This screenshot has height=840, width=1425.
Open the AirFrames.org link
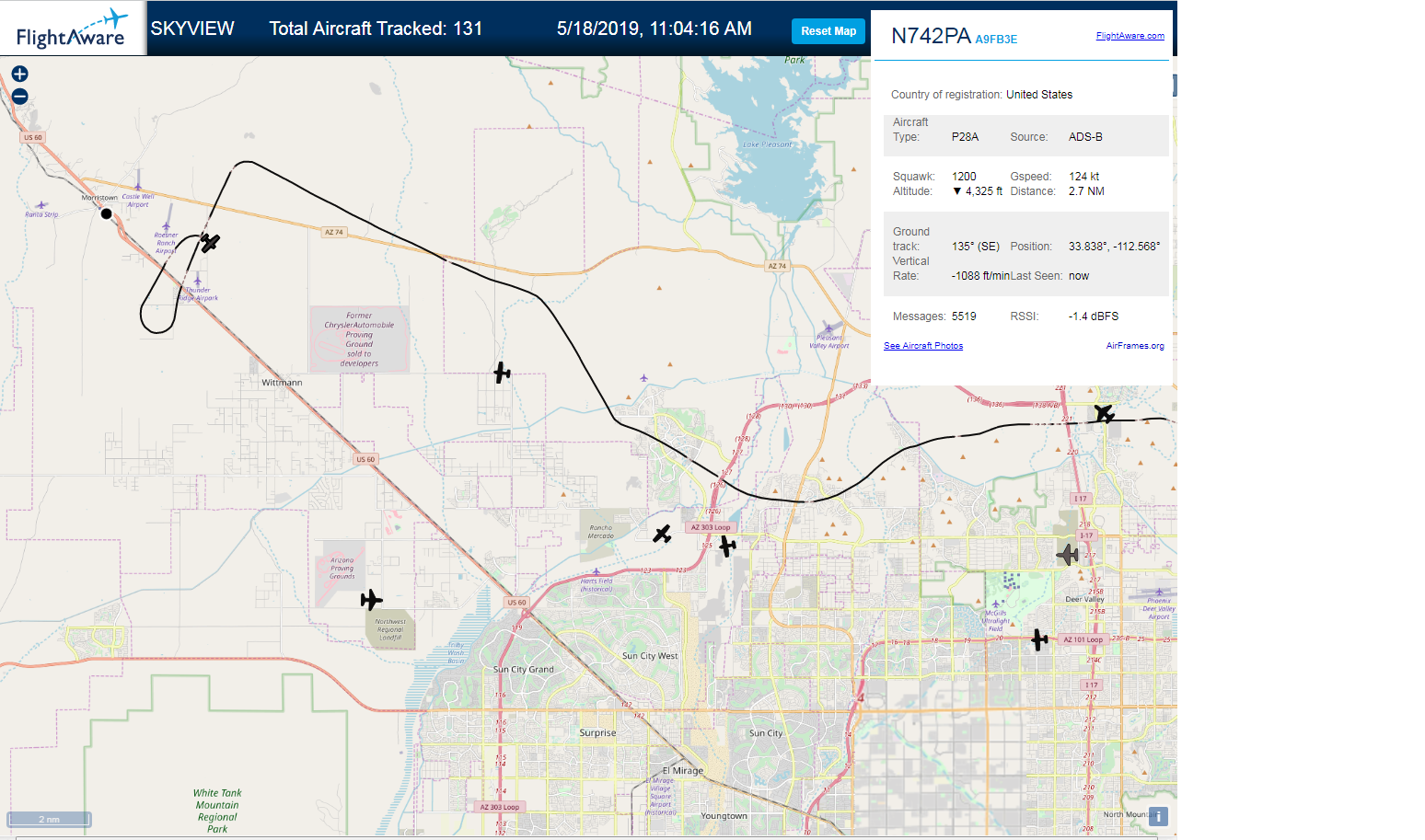[1135, 346]
